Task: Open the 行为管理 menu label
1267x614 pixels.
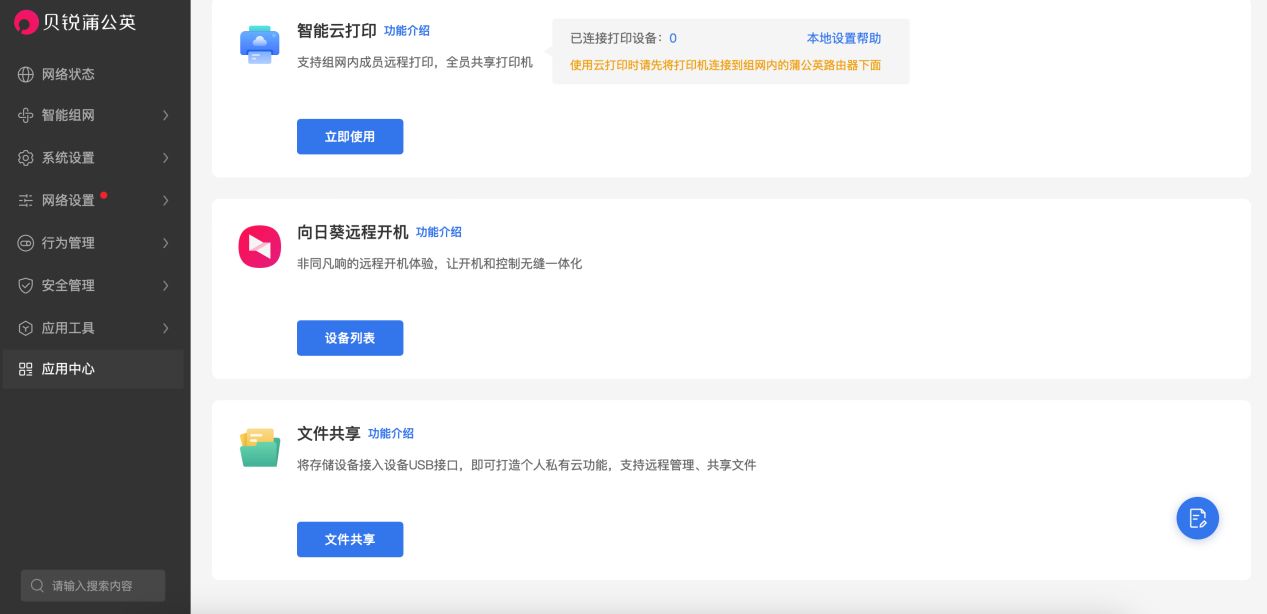Action: pyautogui.click(x=68, y=243)
